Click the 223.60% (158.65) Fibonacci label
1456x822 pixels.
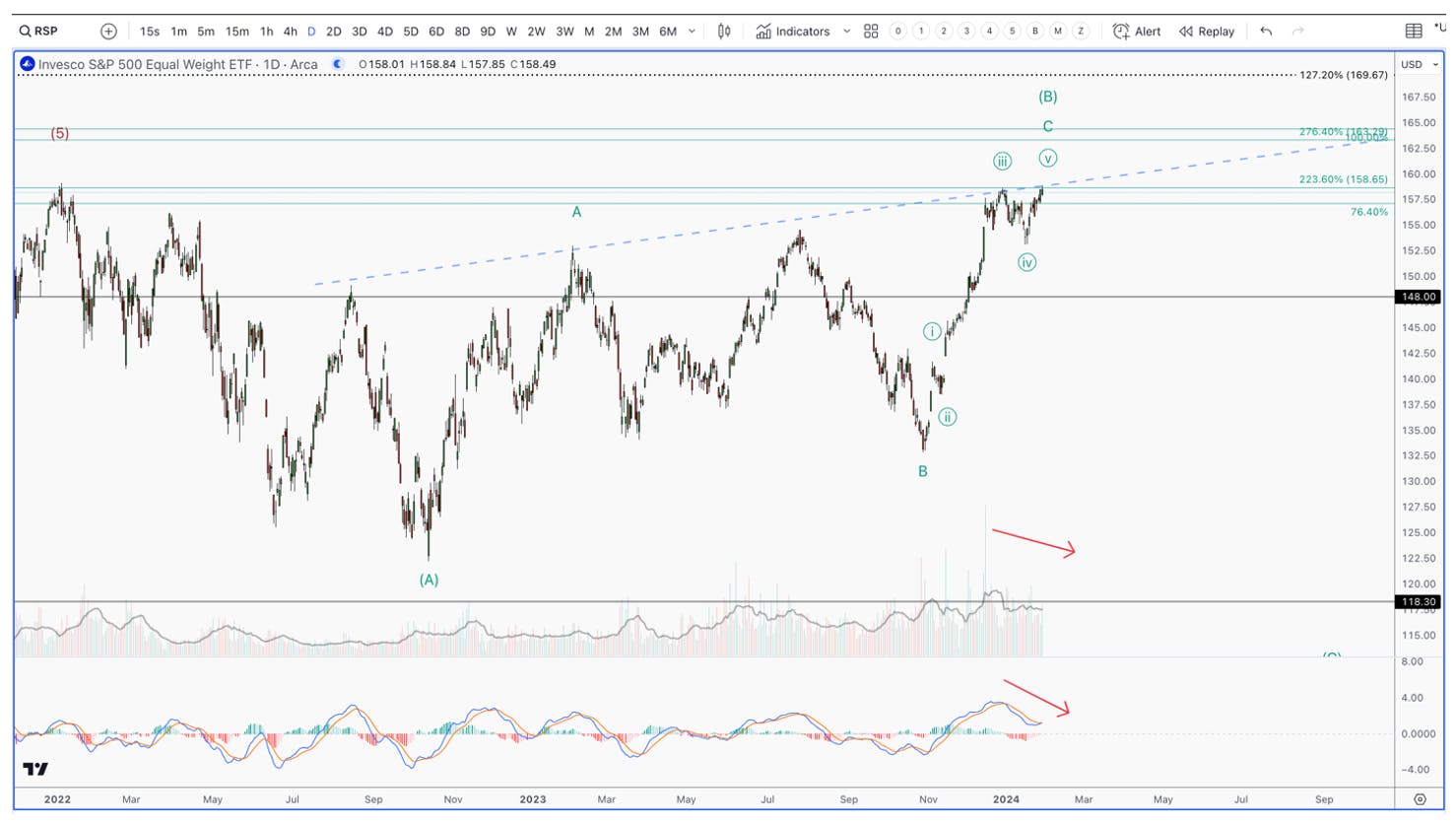click(1344, 179)
